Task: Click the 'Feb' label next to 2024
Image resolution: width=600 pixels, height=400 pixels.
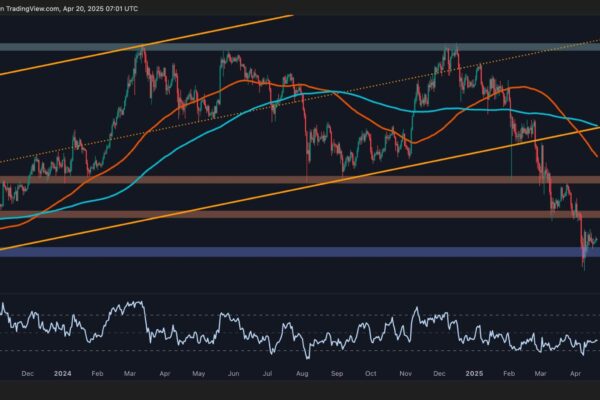Action: (97, 374)
